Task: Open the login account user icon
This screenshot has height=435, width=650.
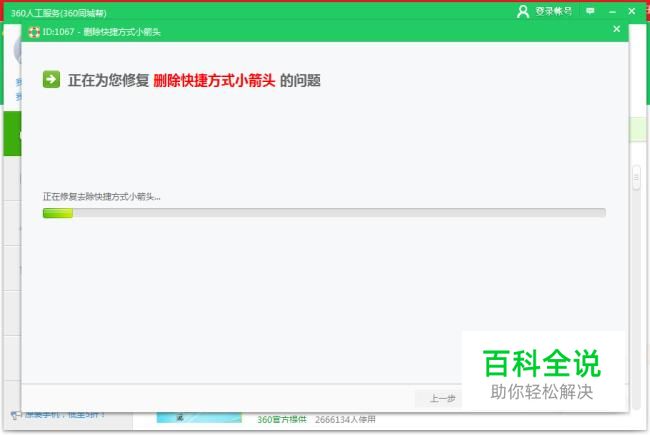Action: pos(523,11)
